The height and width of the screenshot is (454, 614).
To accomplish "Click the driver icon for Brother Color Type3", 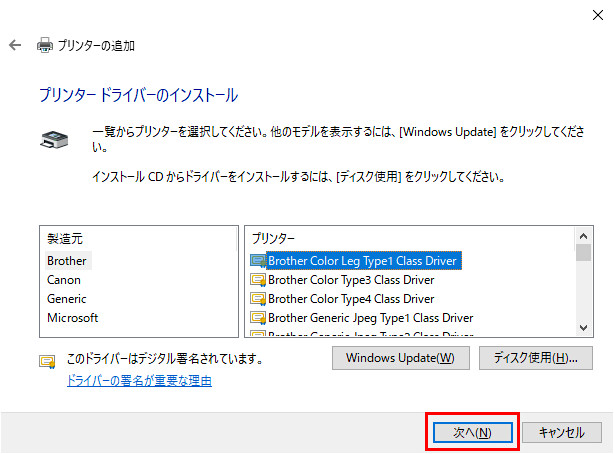I will pyautogui.click(x=258, y=280).
